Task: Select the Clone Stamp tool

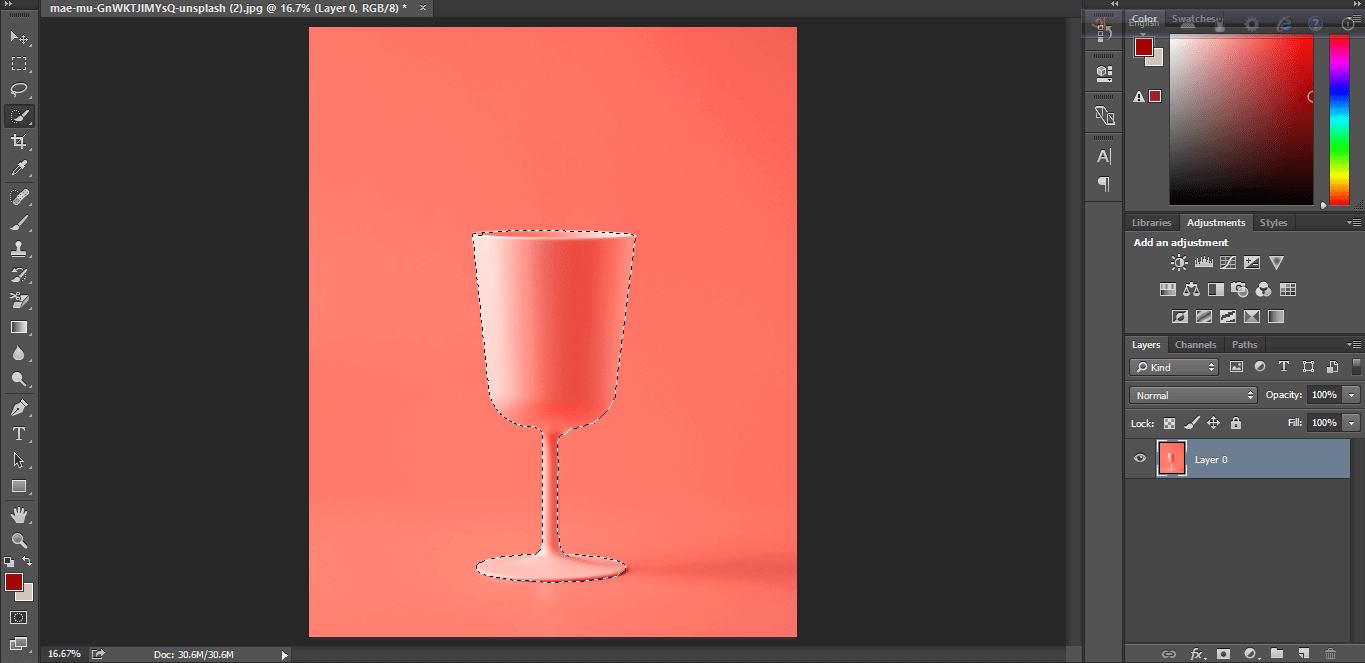Action: coord(18,248)
